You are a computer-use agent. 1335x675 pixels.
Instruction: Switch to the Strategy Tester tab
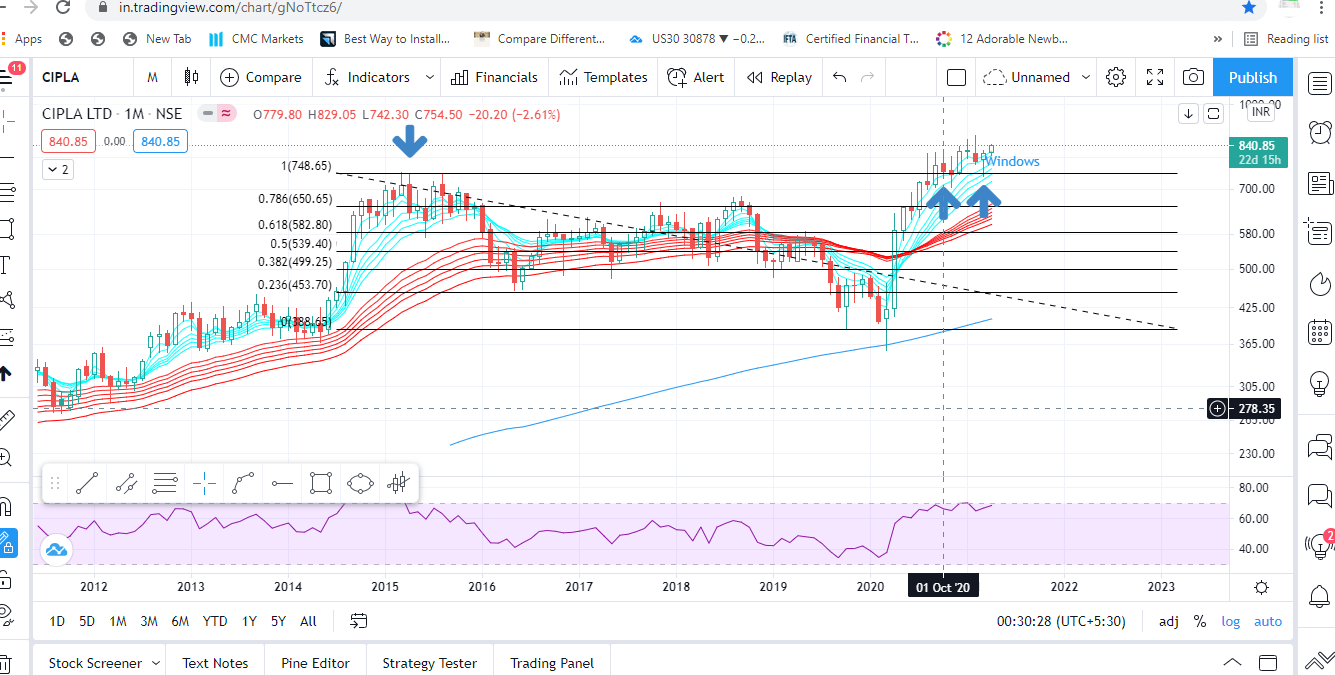(430, 662)
